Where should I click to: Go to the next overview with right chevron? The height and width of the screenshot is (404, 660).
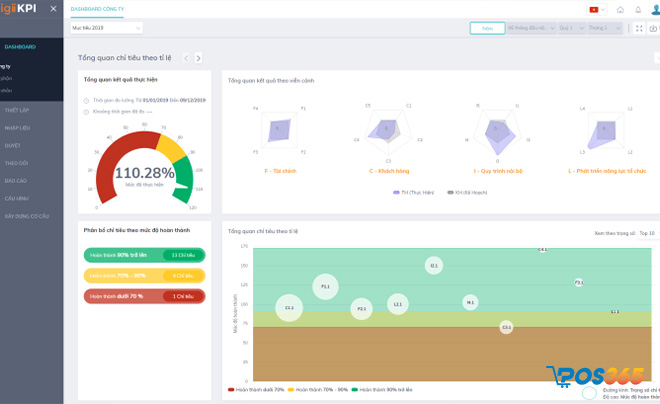pyautogui.click(x=198, y=58)
